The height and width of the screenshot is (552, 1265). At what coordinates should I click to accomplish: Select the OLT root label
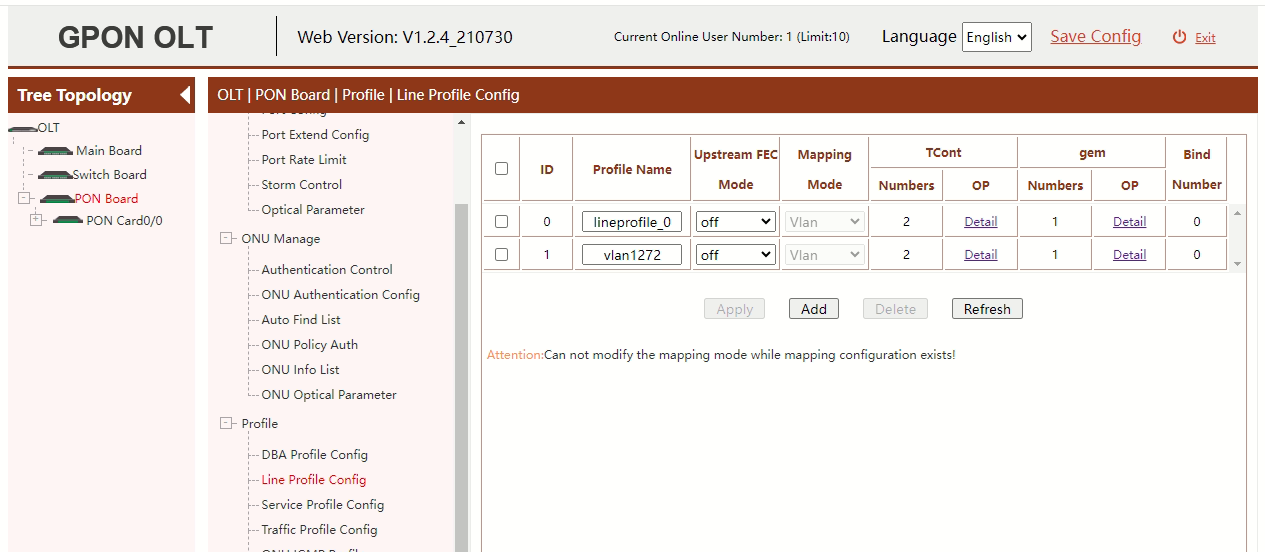(x=49, y=128)
